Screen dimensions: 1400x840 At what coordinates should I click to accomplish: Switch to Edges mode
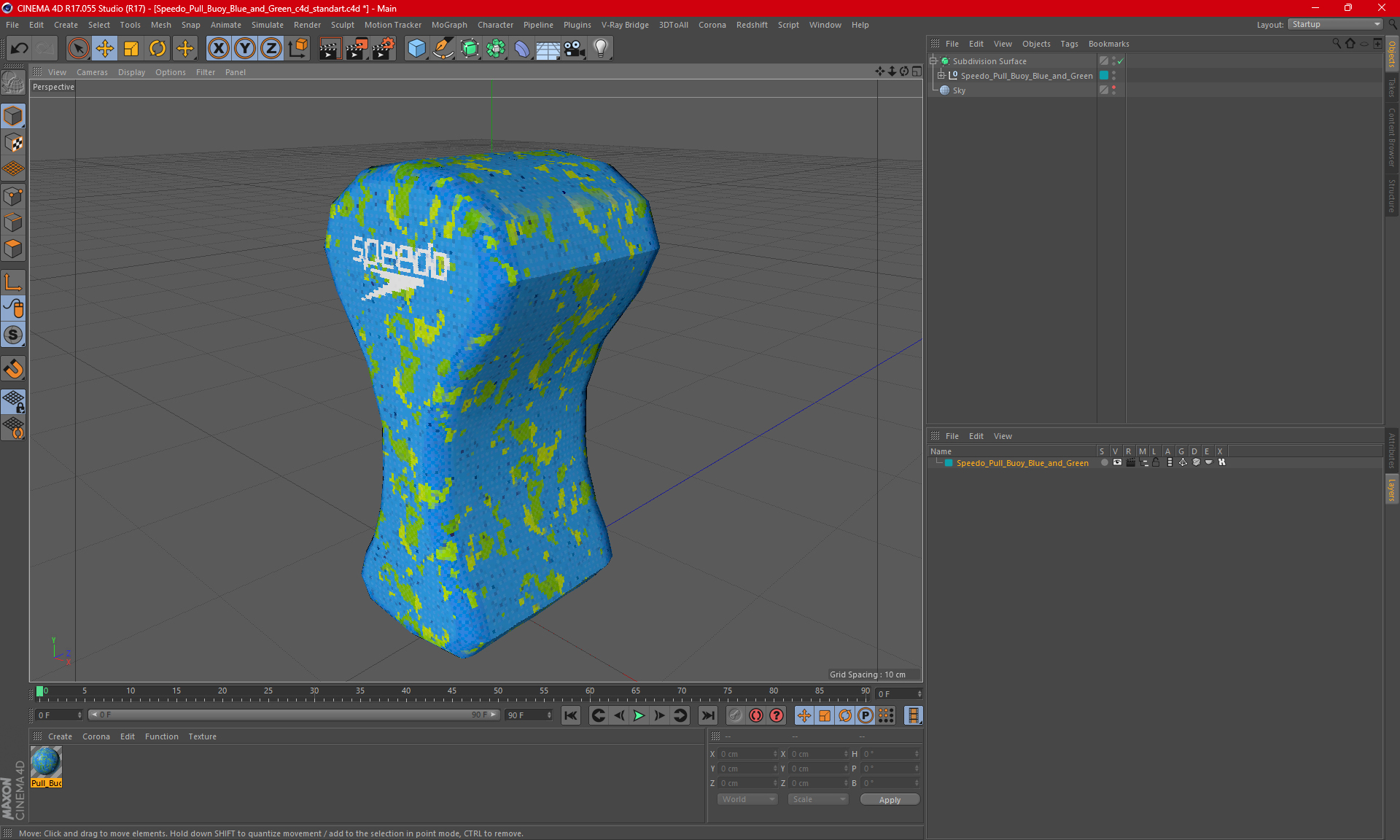pos(13,222)
